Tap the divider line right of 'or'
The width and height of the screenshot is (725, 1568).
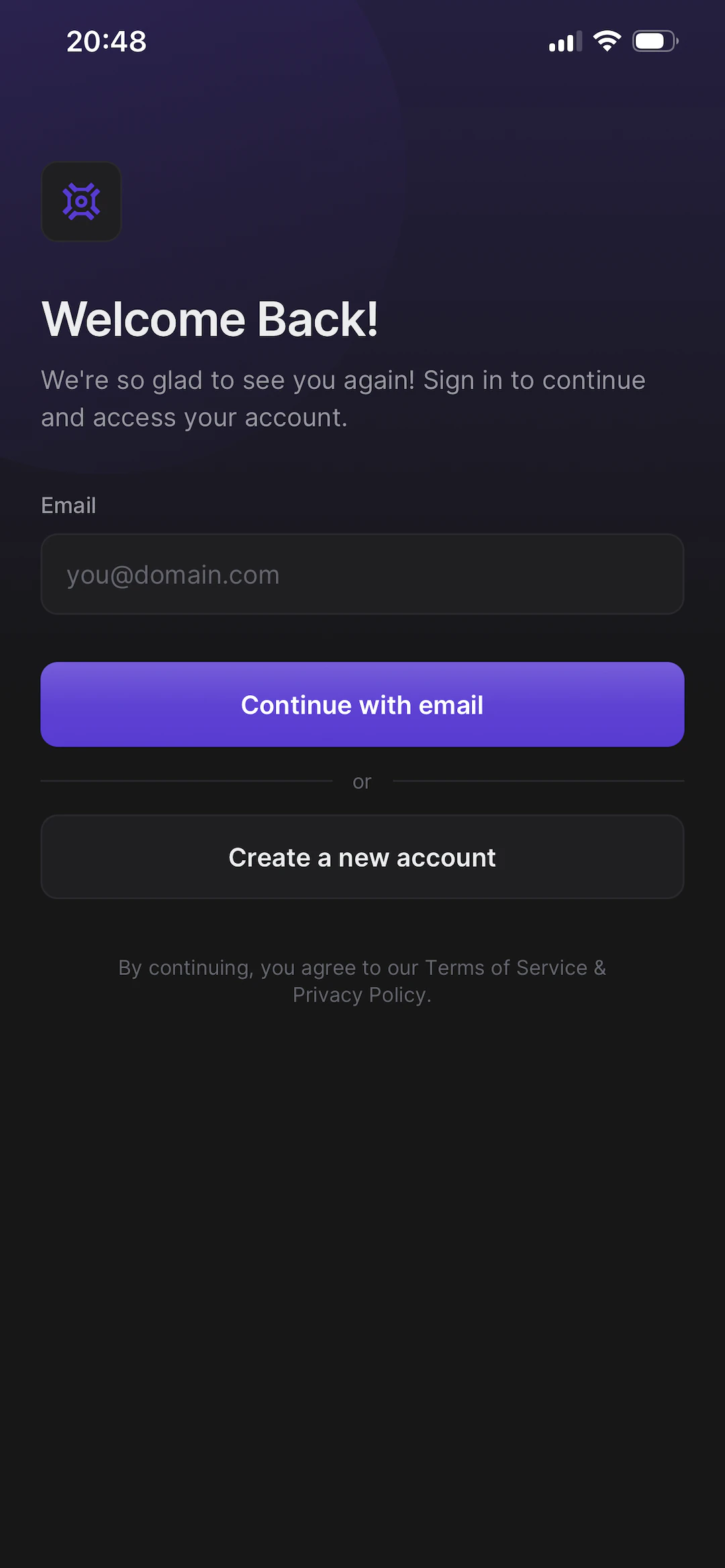pyautogui.click(x=538, y=781)
